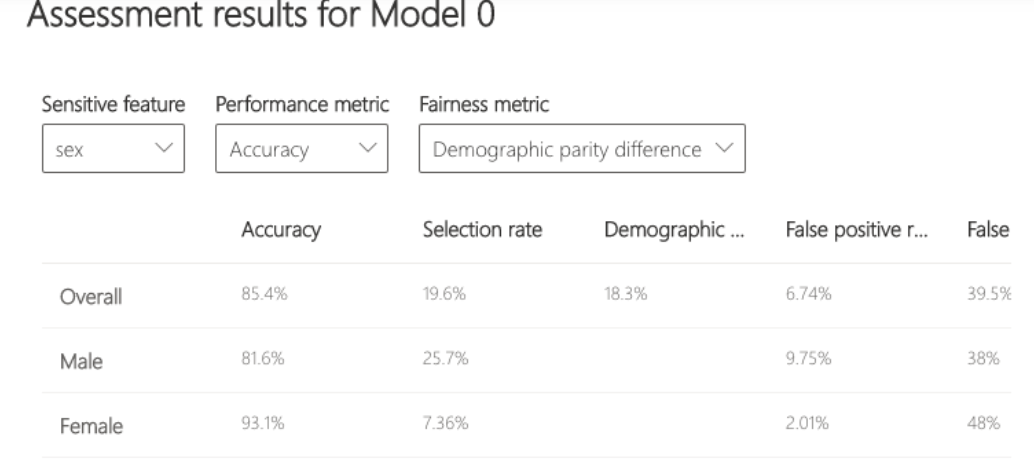Click the Demographic parity difference chevron

[725, 150]
